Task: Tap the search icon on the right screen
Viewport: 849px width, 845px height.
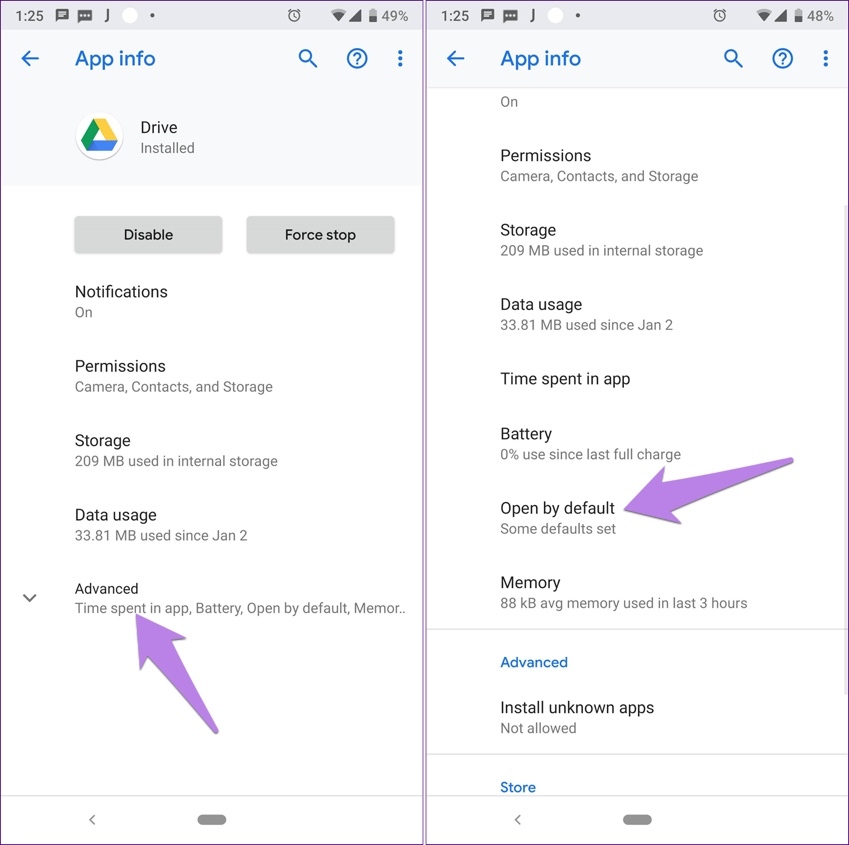Action: [x=733, y=59]
